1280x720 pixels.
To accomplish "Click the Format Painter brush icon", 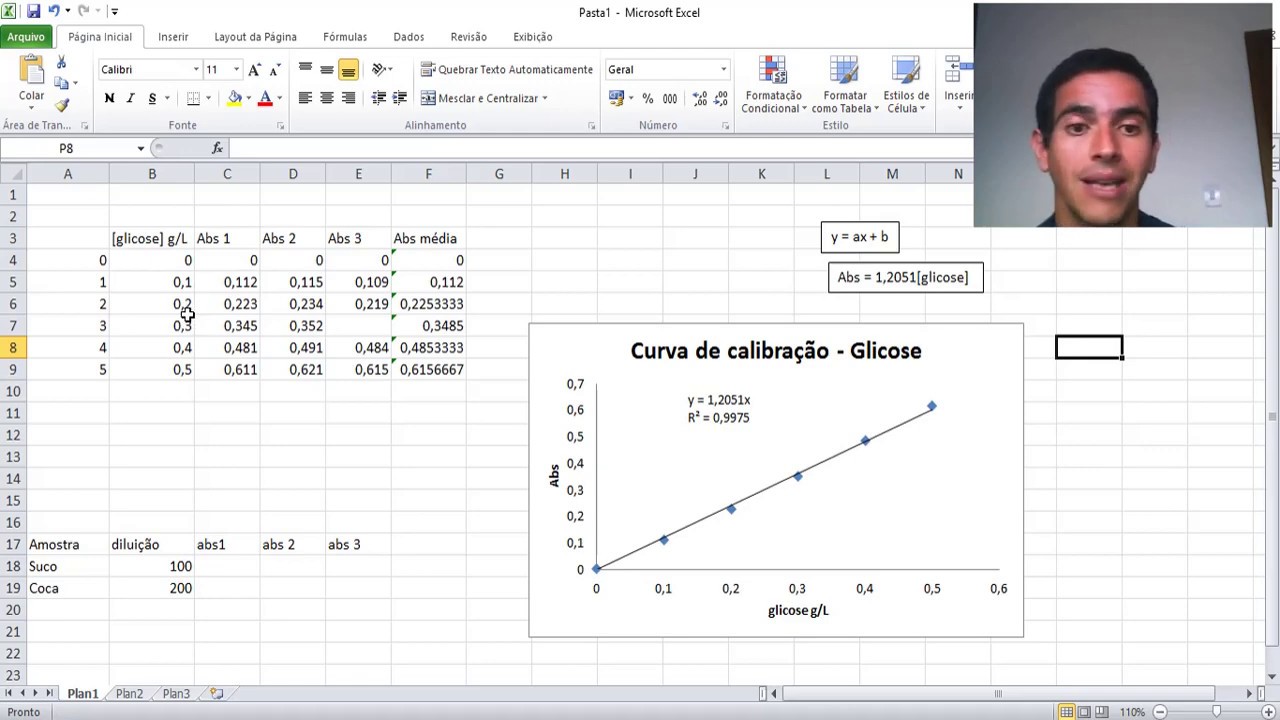I will click(62, 105).
